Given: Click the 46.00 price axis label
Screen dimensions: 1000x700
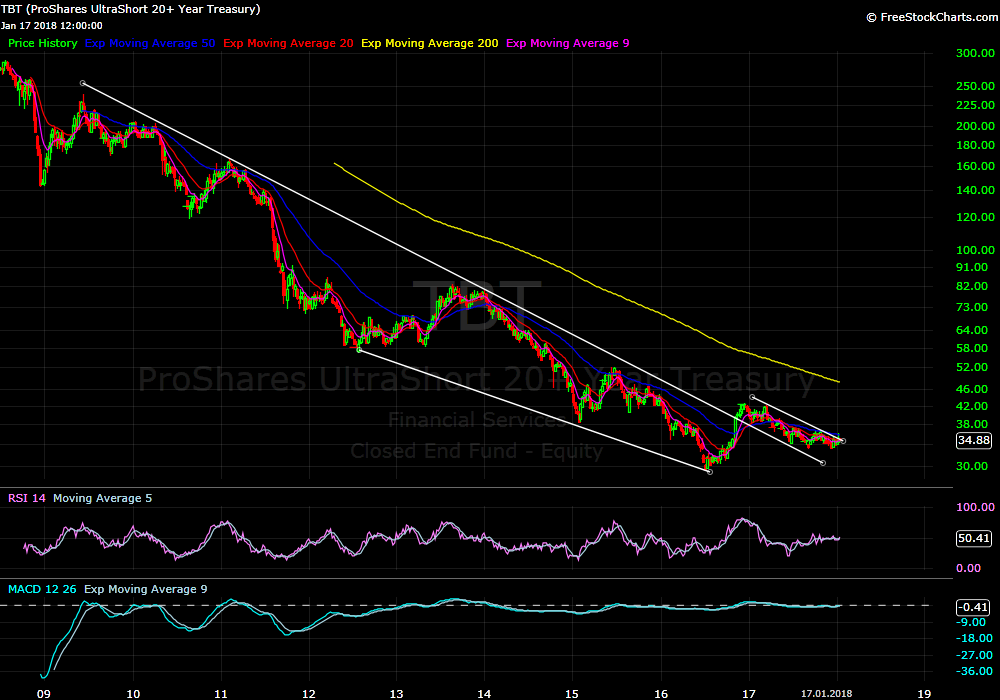Looking at the screenshot, I should point(972,389).
